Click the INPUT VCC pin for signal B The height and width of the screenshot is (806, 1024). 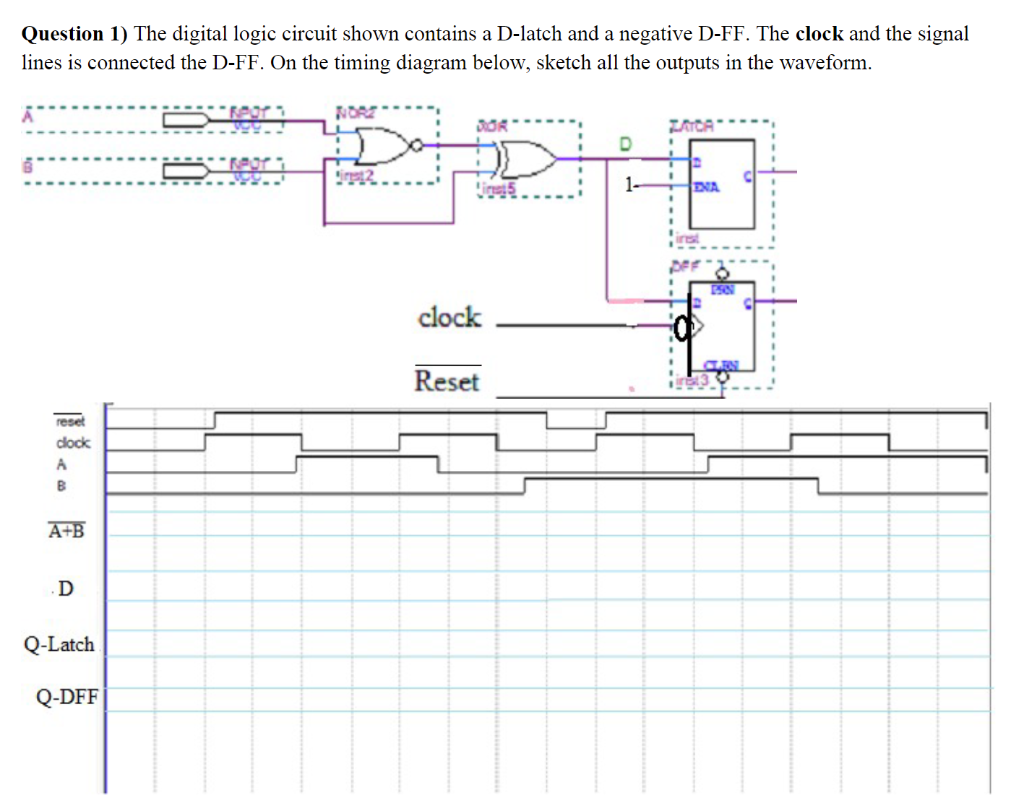tap(185, 168)
